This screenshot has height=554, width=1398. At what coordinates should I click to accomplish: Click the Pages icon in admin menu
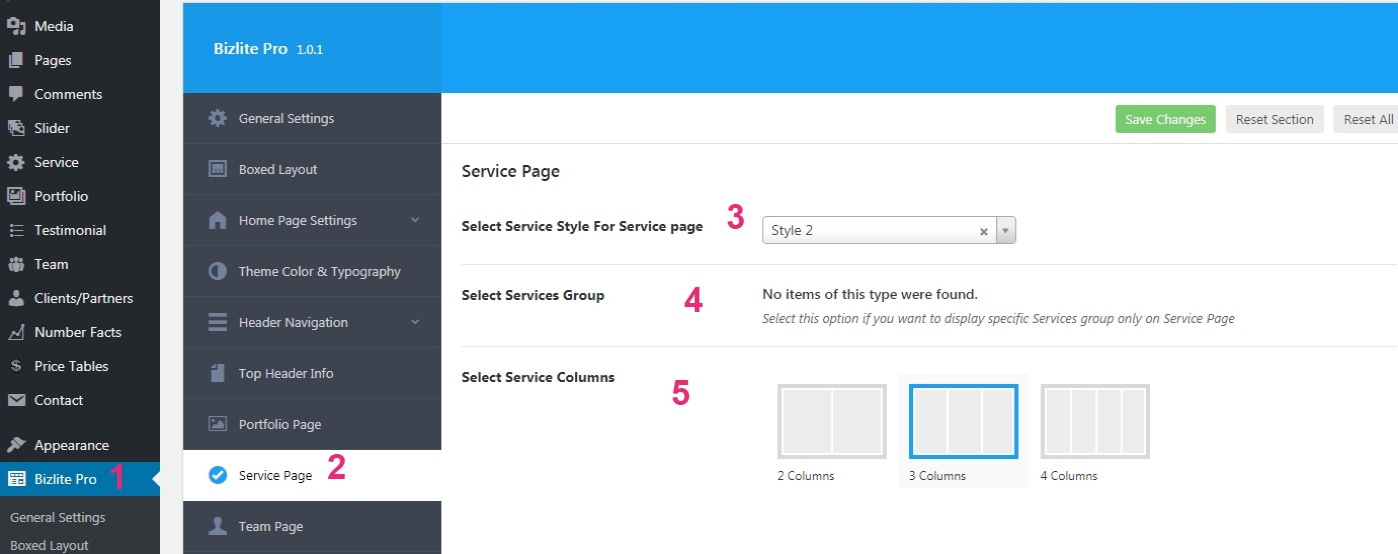tap(16, 60)
